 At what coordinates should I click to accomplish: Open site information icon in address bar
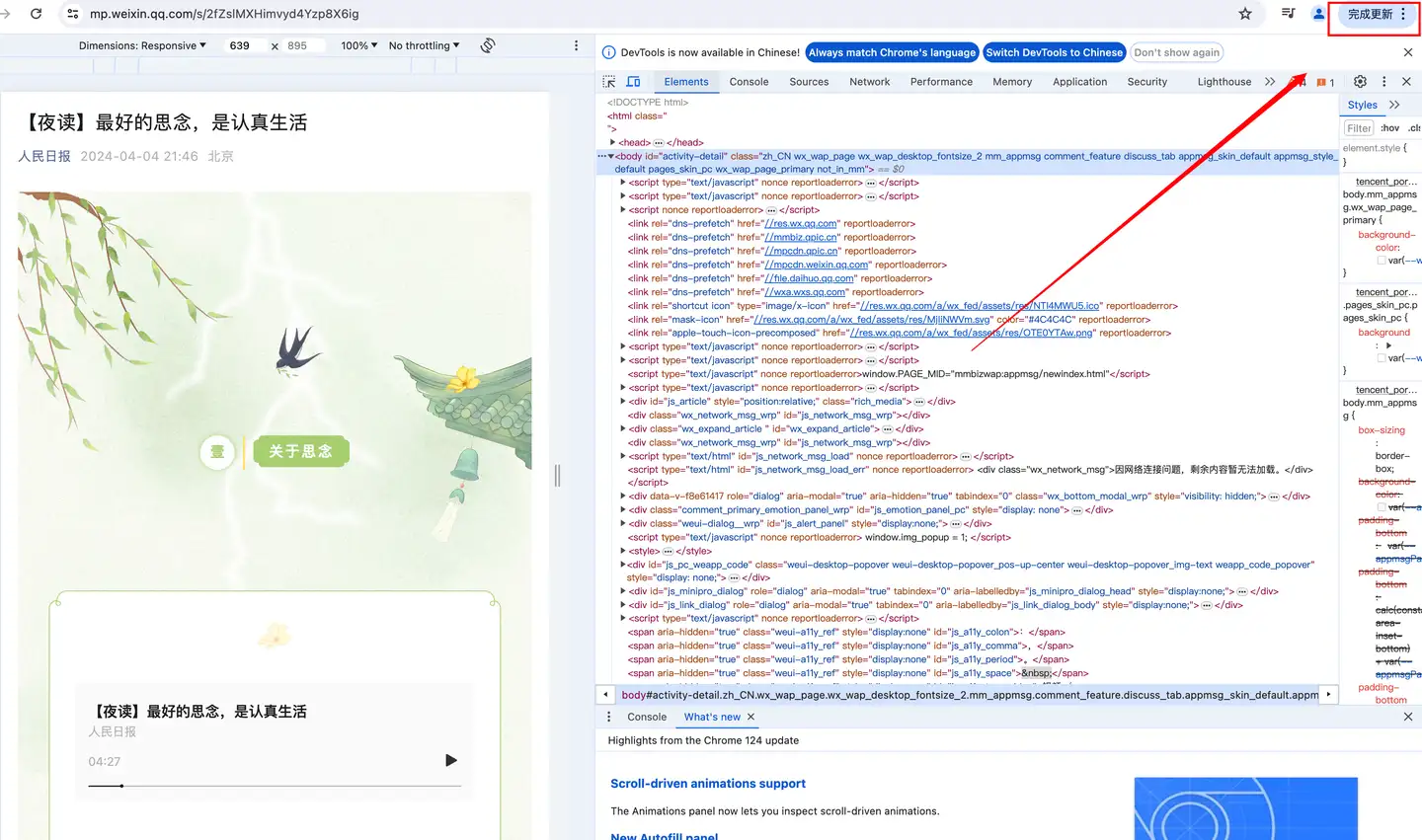72,14
